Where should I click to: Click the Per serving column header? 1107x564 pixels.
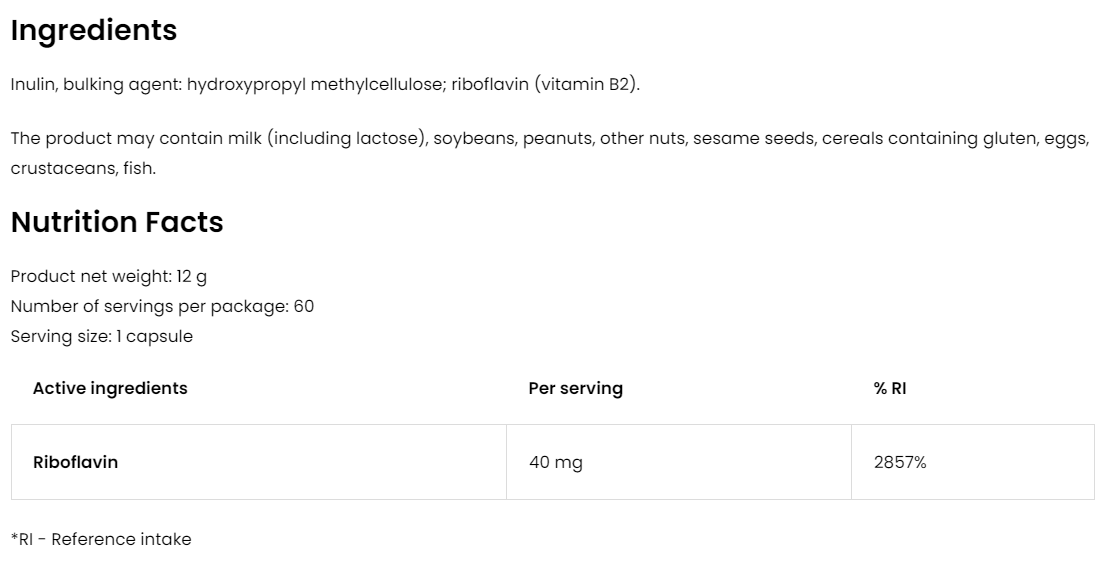575,388
